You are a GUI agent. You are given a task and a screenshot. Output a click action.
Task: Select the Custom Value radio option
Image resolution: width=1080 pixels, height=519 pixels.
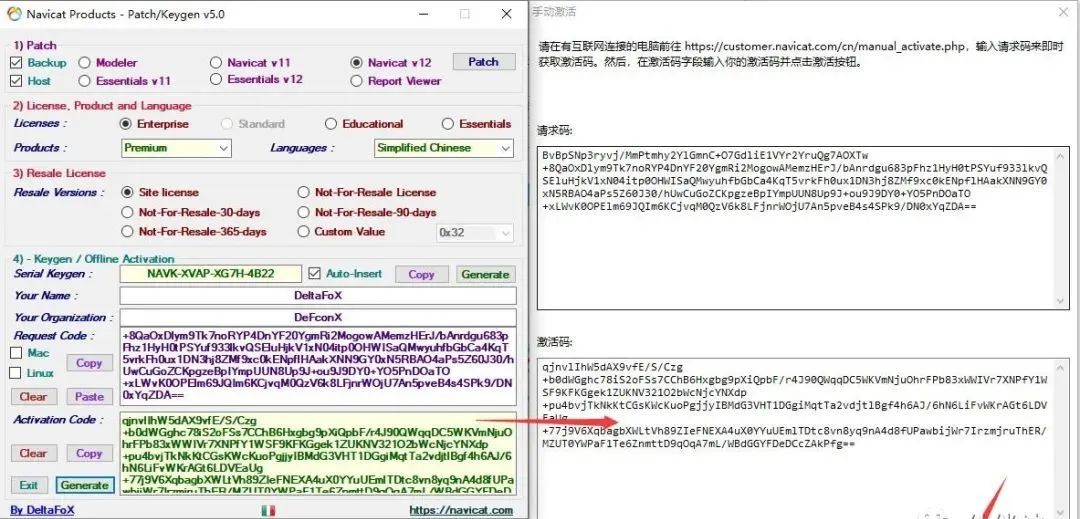[303, 231]
